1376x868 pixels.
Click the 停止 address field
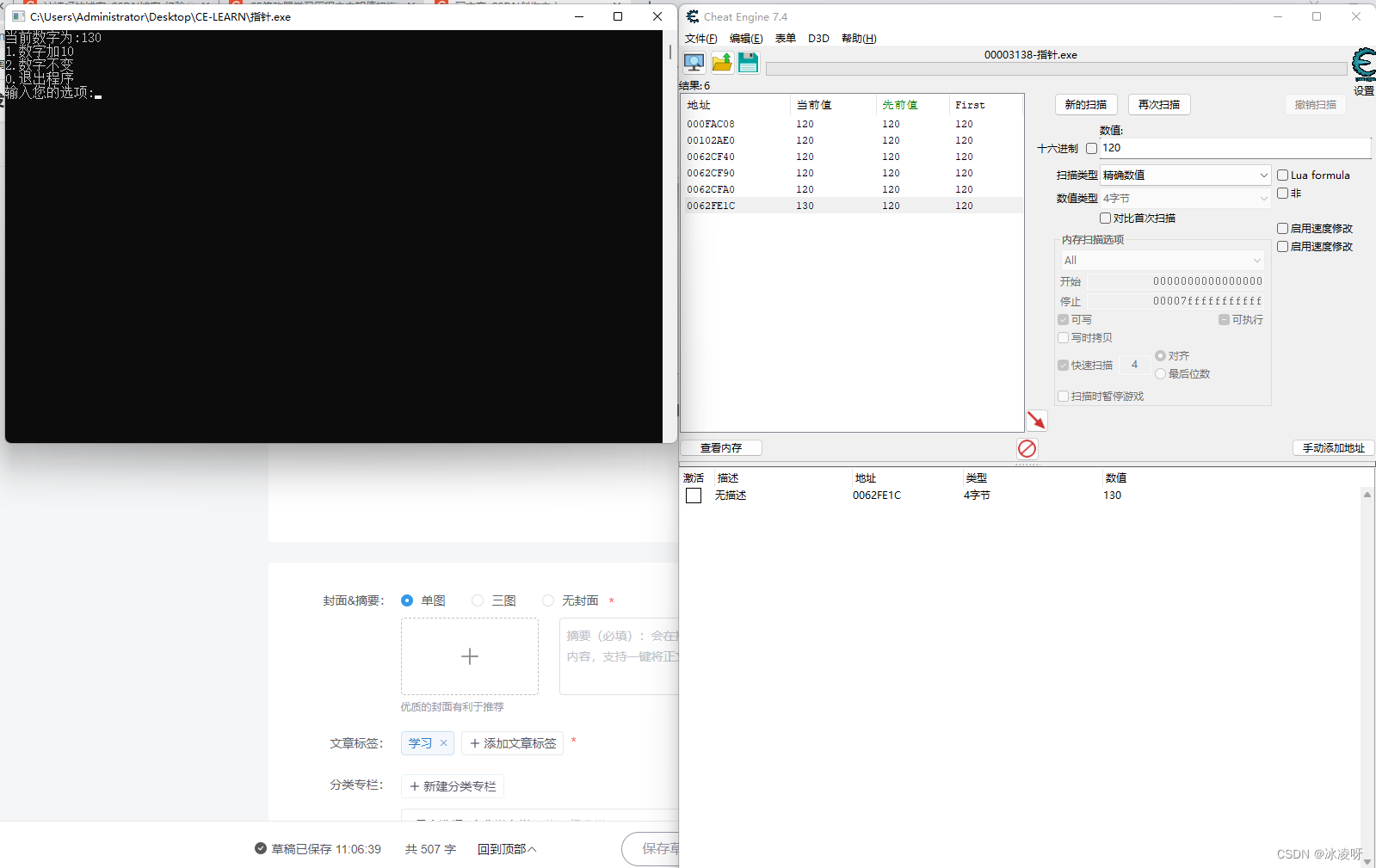[x=1175, y=301]
